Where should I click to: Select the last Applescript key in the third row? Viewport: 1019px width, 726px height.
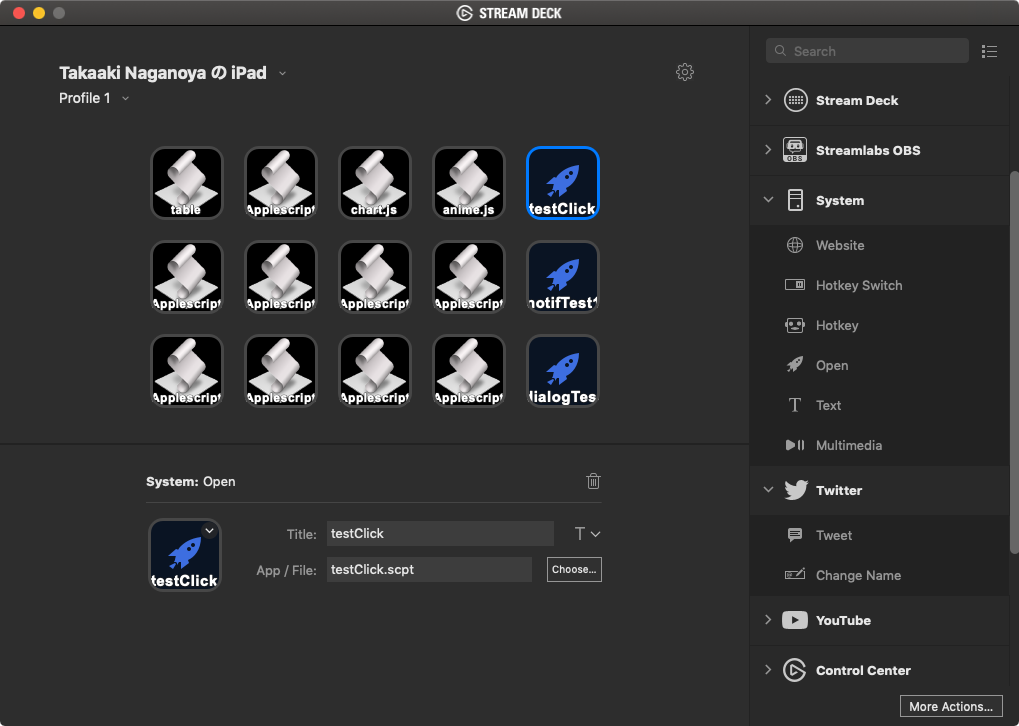[469, 370]
